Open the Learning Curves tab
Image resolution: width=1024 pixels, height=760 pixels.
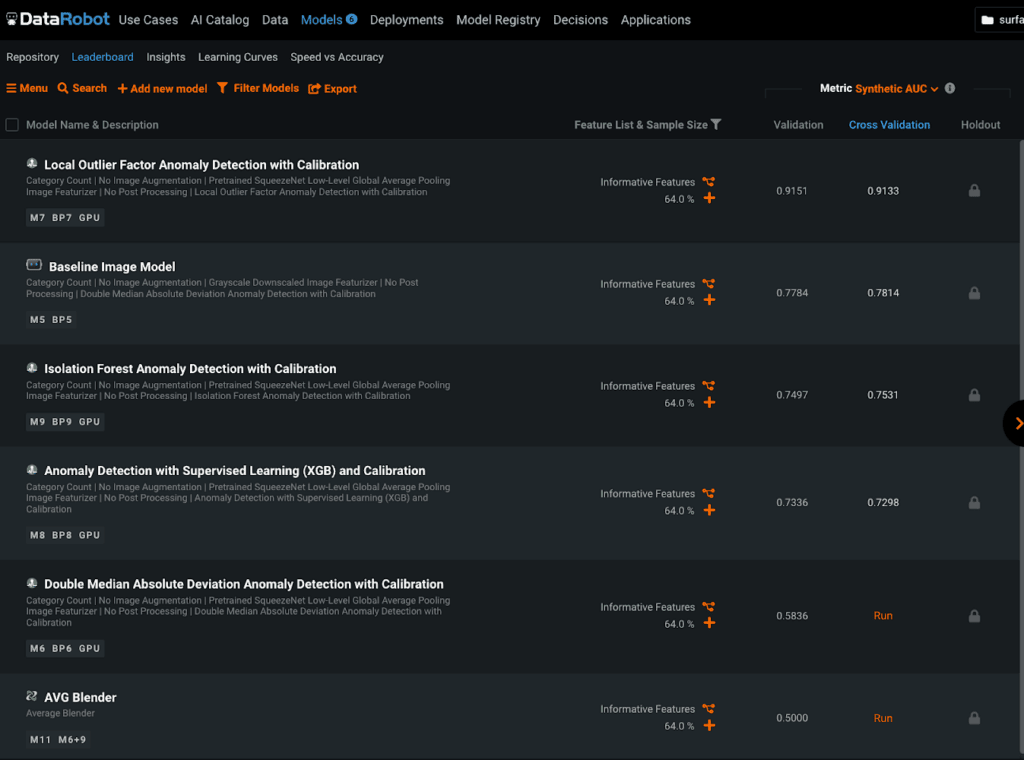click(238, 57)
